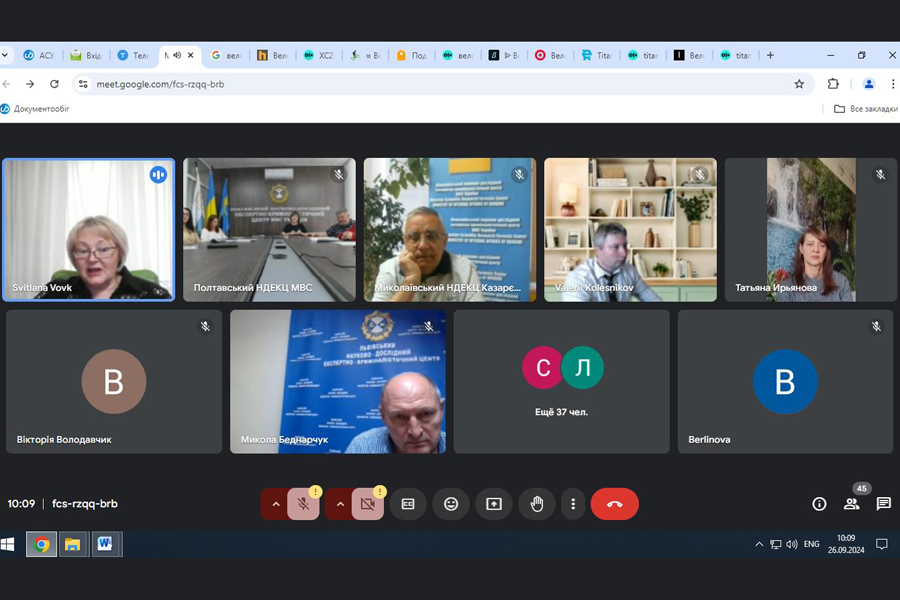
Task: Open meeting details info icon
Action: coord(819,504)
